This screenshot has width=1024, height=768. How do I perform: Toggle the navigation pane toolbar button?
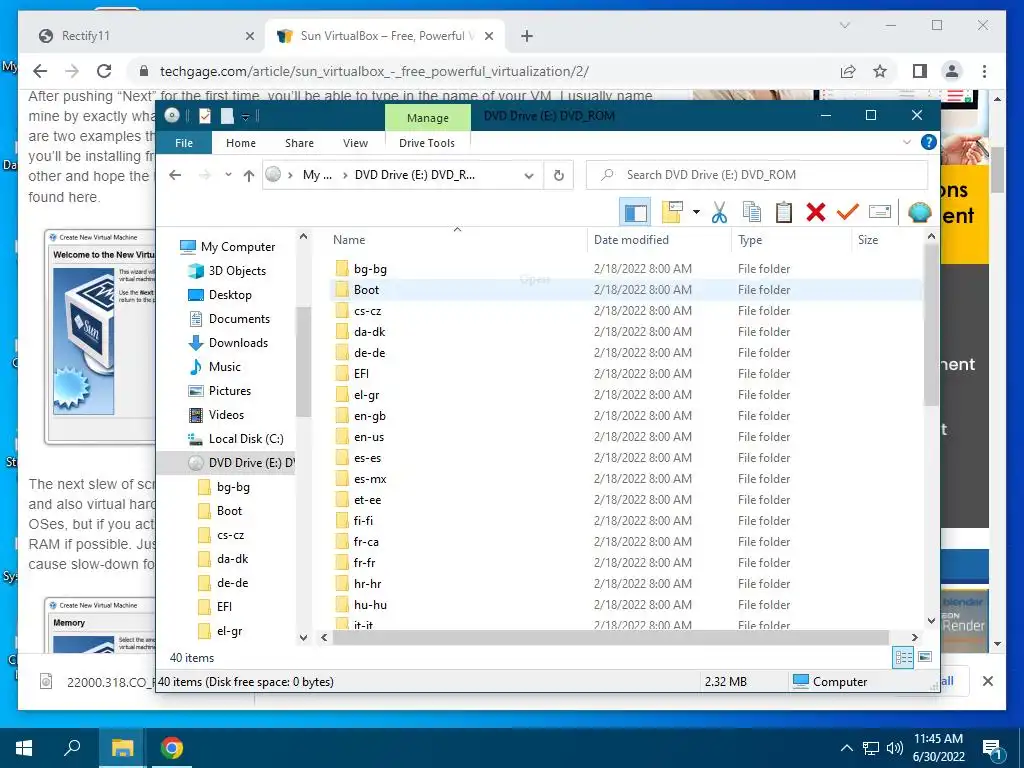(x=634, y=212)
